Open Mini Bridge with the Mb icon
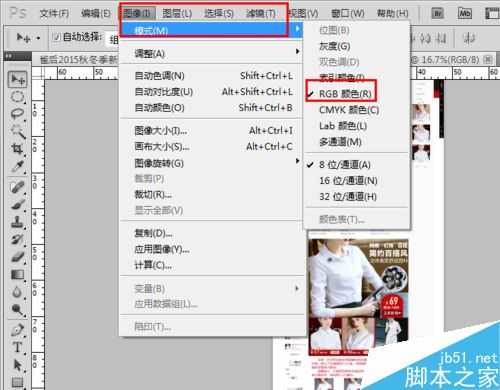The image size is (500, 390). (465, 14)
